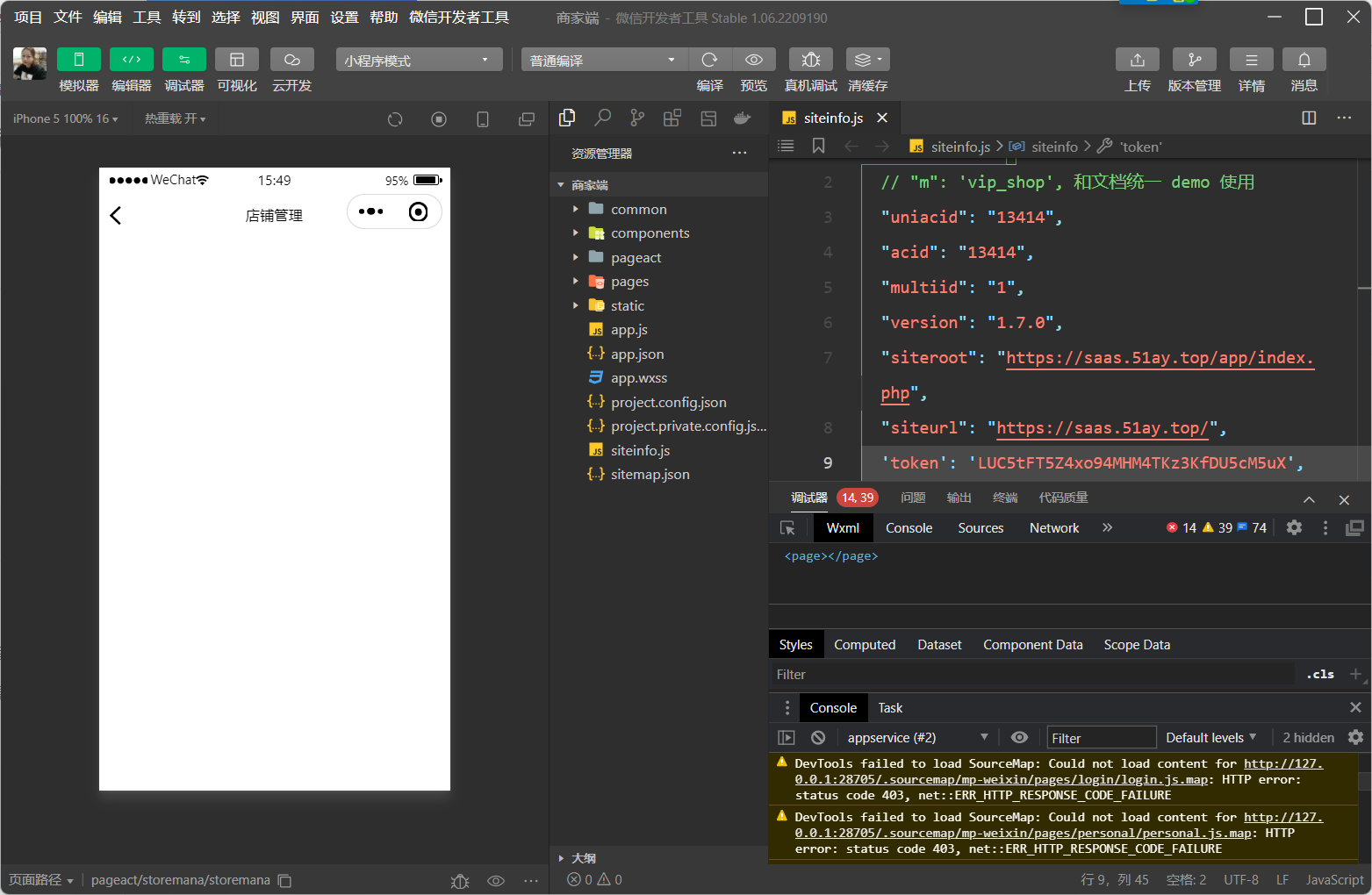Open source control branch icon
This screenshot has height=895, width=1372.
click(x=637, y=118)
